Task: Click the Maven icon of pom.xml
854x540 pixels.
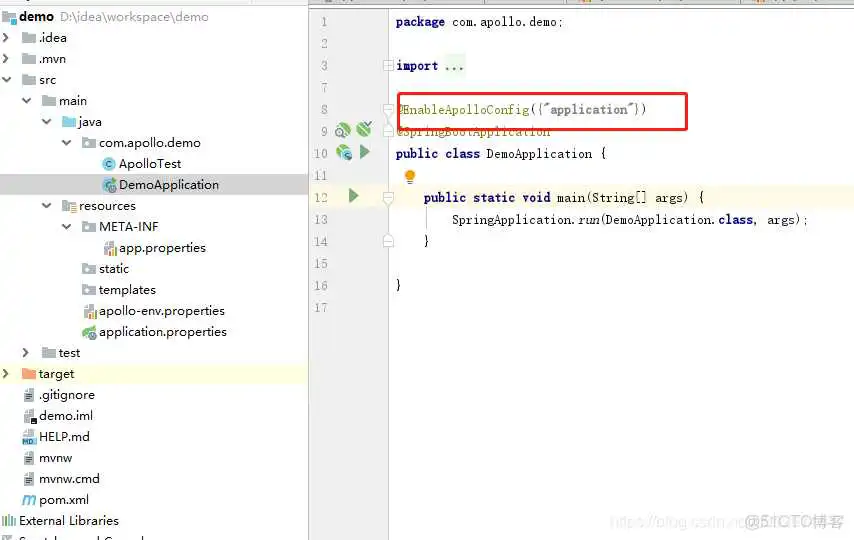Action: tap(29, 499)
